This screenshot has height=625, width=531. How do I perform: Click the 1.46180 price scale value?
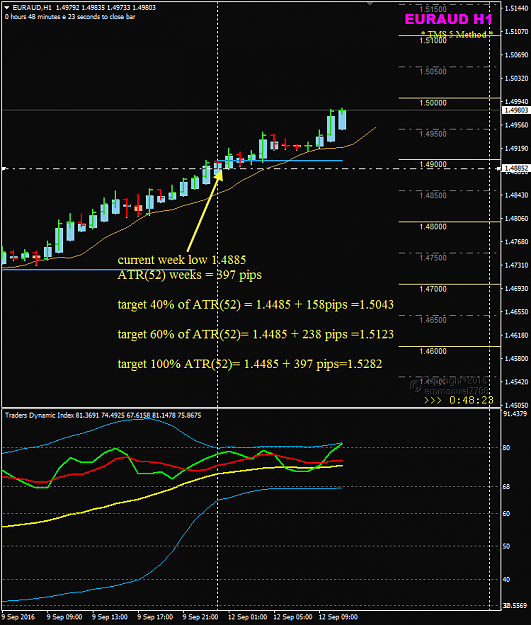(x=516, y=336)
